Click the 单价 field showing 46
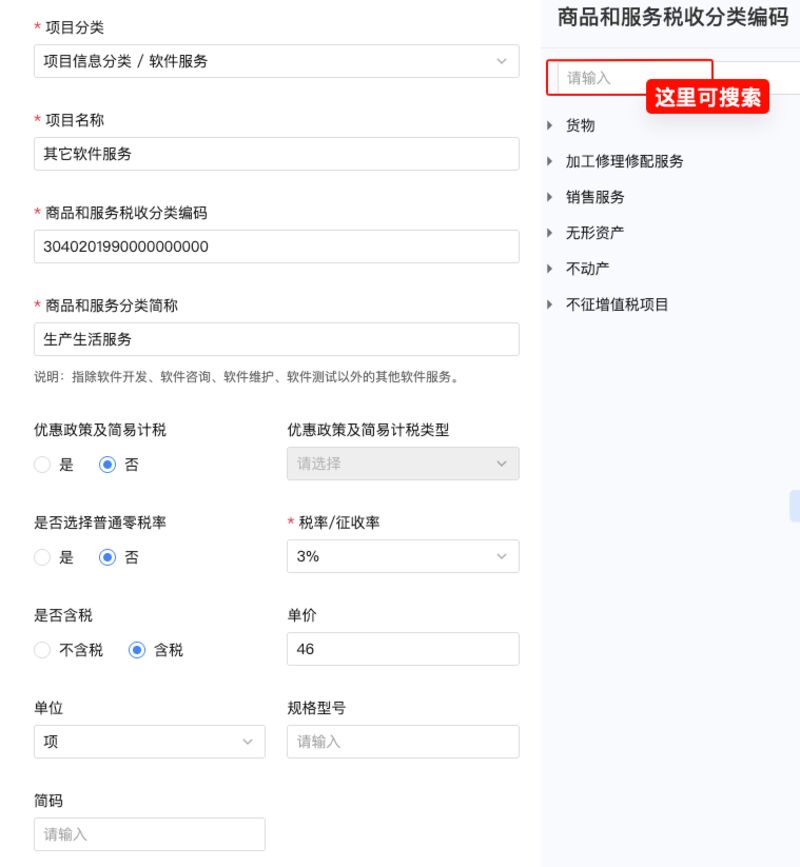Viewport: 800px width, 867px height. tap(403, 649)
